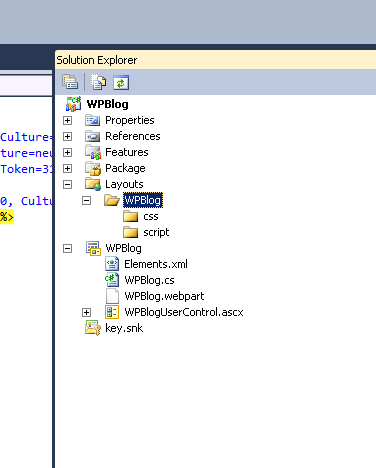Click the Elements.xml file icon

pyautogui.click(x=112, y=264)
